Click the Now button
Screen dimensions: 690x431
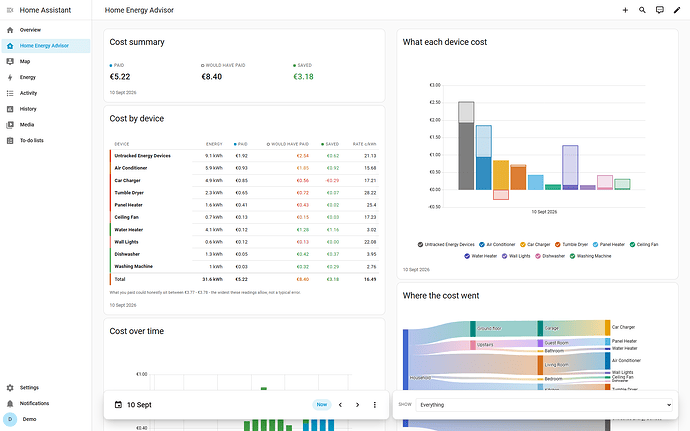tap(322, 405)
